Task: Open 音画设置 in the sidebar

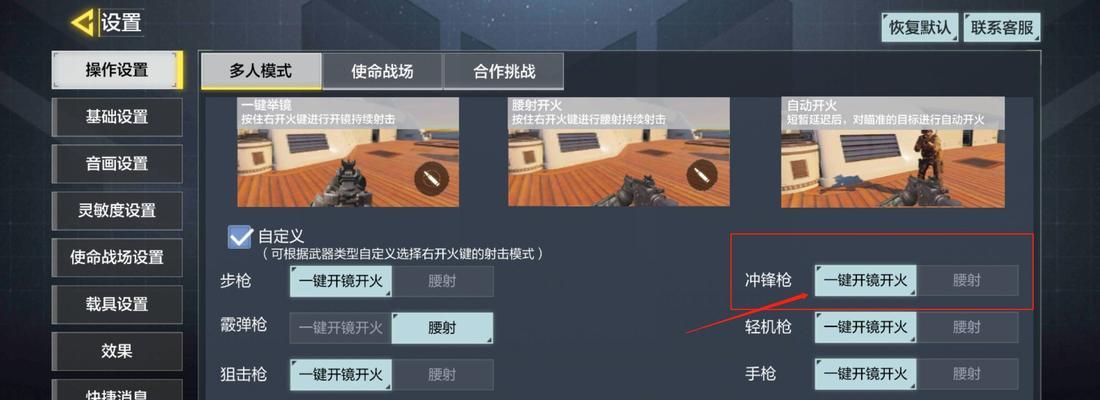Action: (116, 164)
